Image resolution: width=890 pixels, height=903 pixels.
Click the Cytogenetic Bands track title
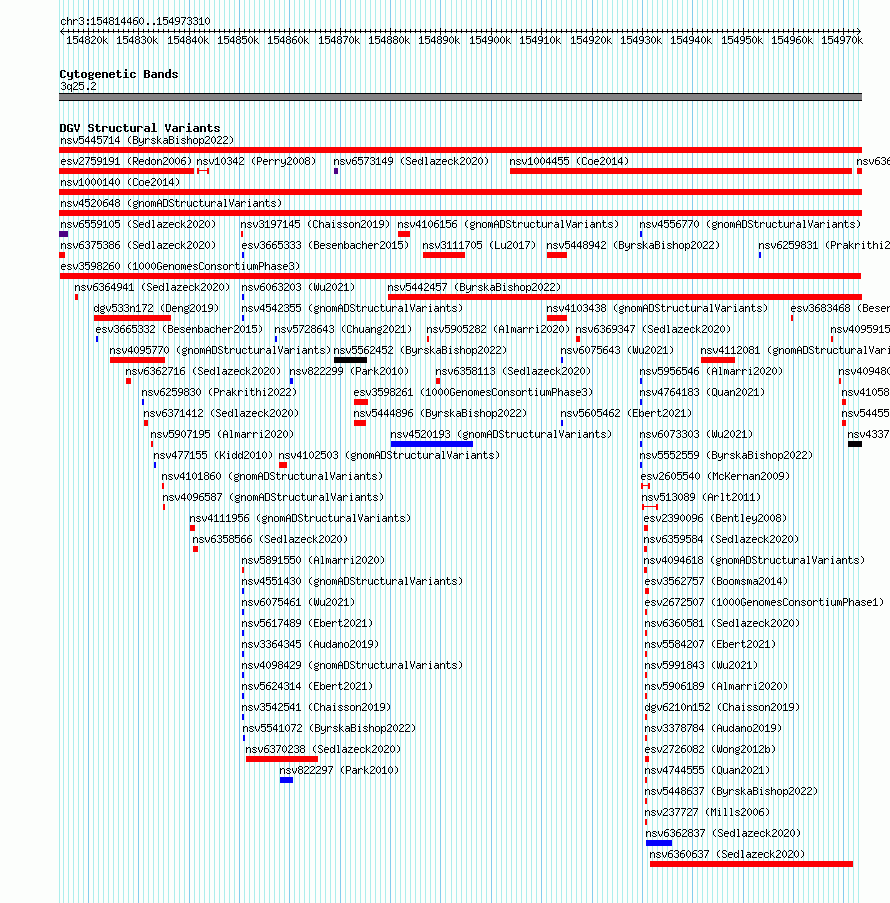(x=119, y=74)
